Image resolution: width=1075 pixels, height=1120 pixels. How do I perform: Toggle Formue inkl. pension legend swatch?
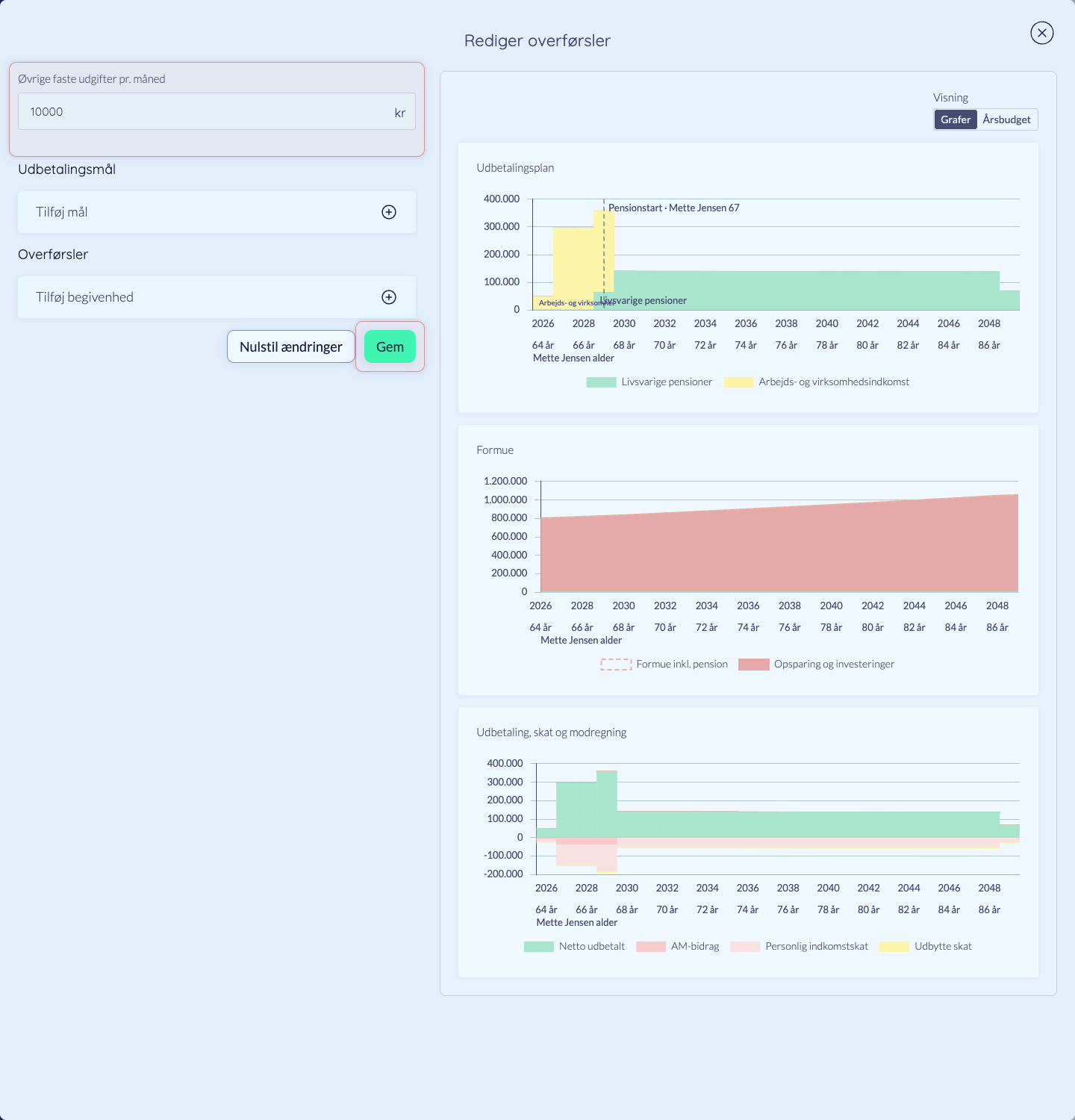(616, 665)
